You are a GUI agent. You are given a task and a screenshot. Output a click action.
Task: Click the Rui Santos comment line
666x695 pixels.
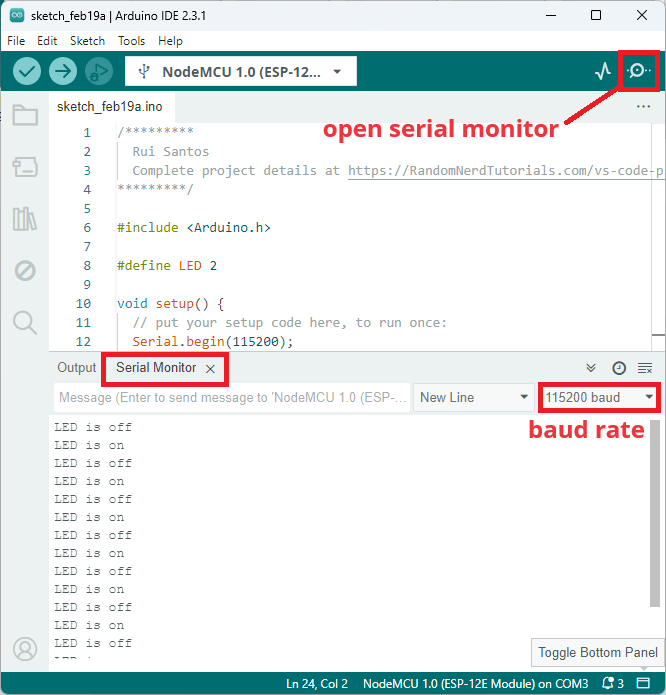pos(171,152)
